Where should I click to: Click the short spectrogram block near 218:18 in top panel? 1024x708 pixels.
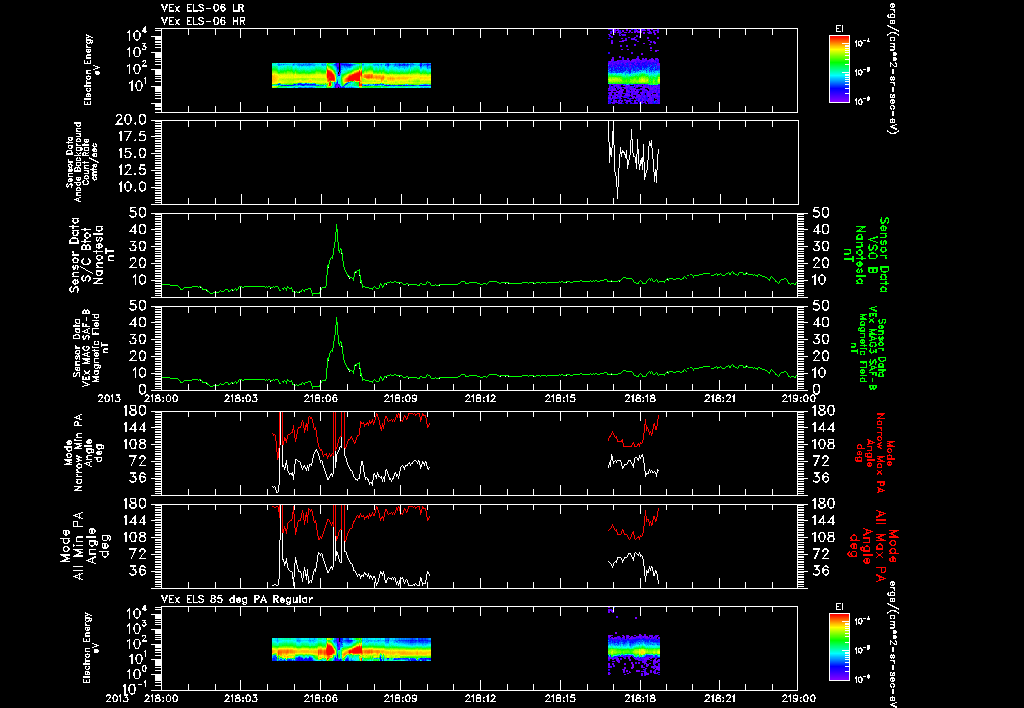[x=634, y=67]
